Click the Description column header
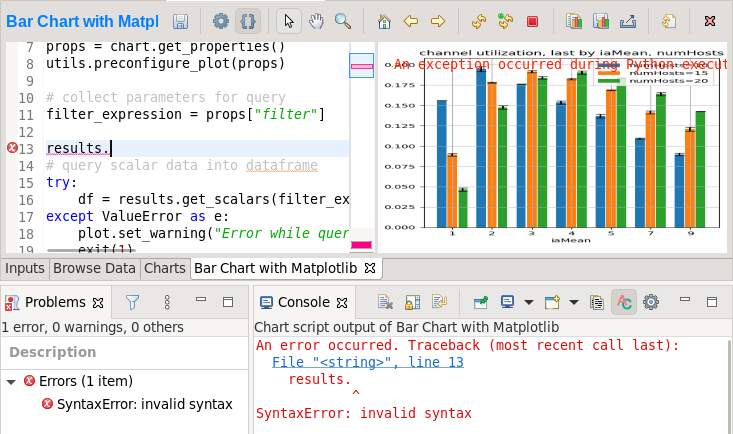Image resolution: width=733 pixels, height=434 pixels. coord(52,352)
